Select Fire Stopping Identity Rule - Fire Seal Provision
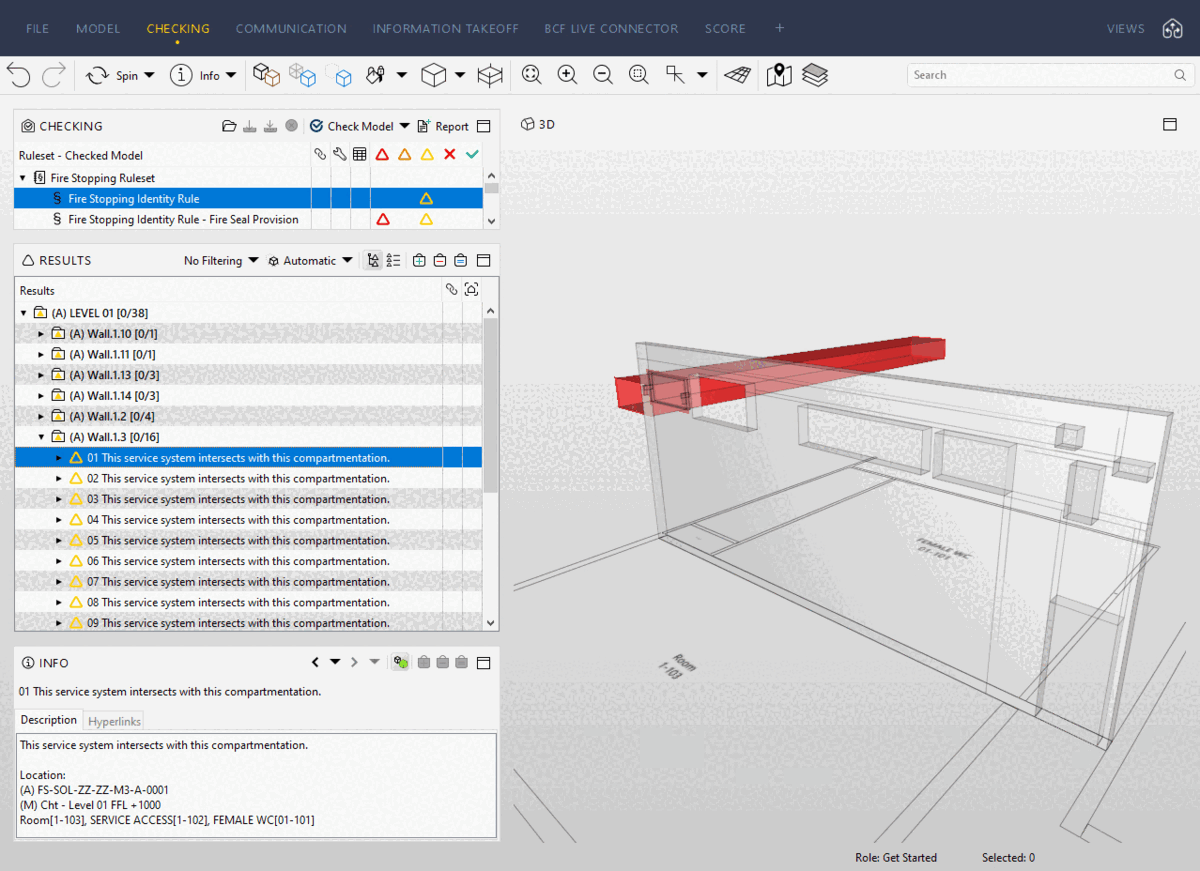 183,220
